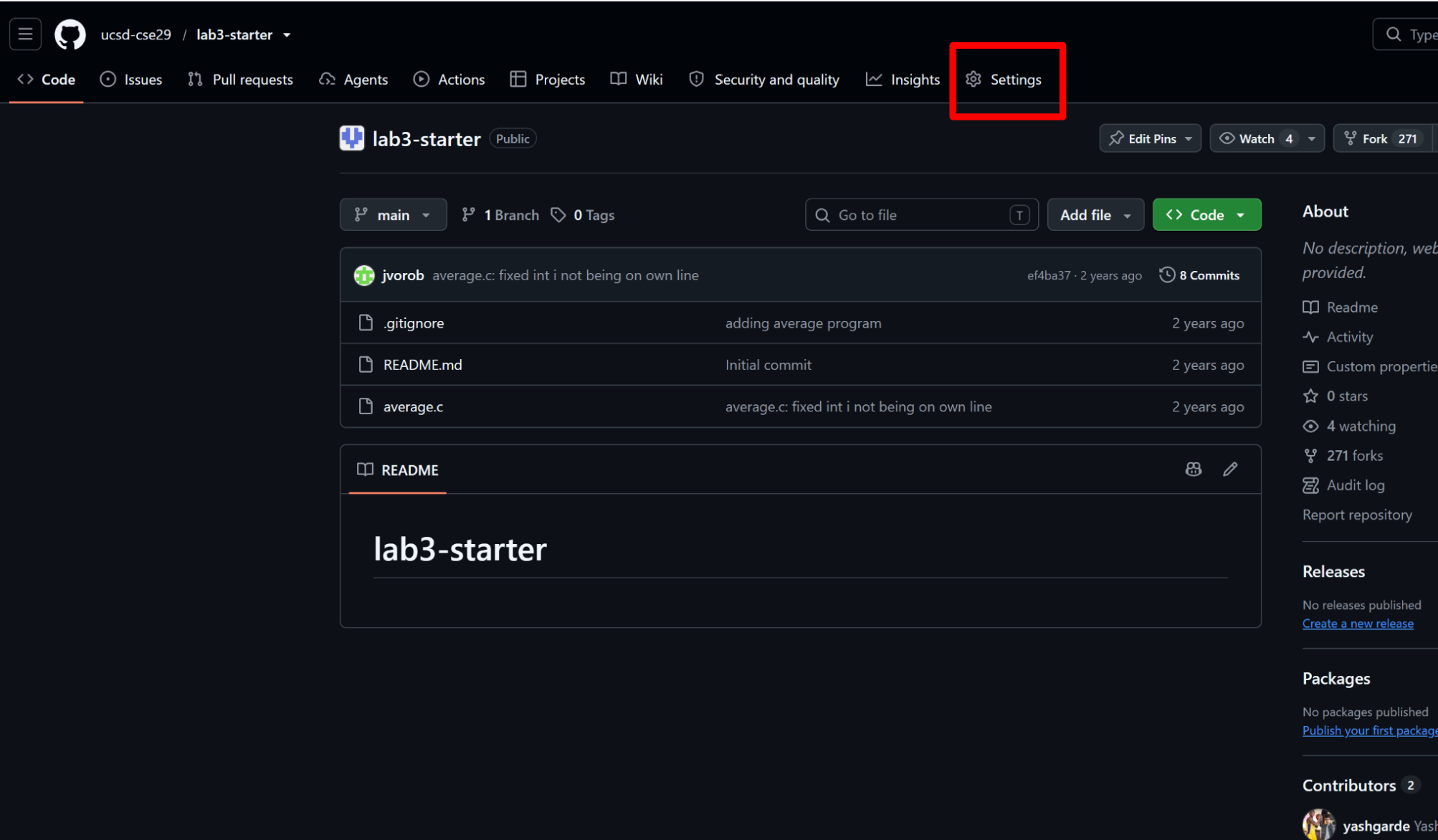Screen dimensions: 1438x840
Task: Open the Actions tab
Action: tap(449, 80)
